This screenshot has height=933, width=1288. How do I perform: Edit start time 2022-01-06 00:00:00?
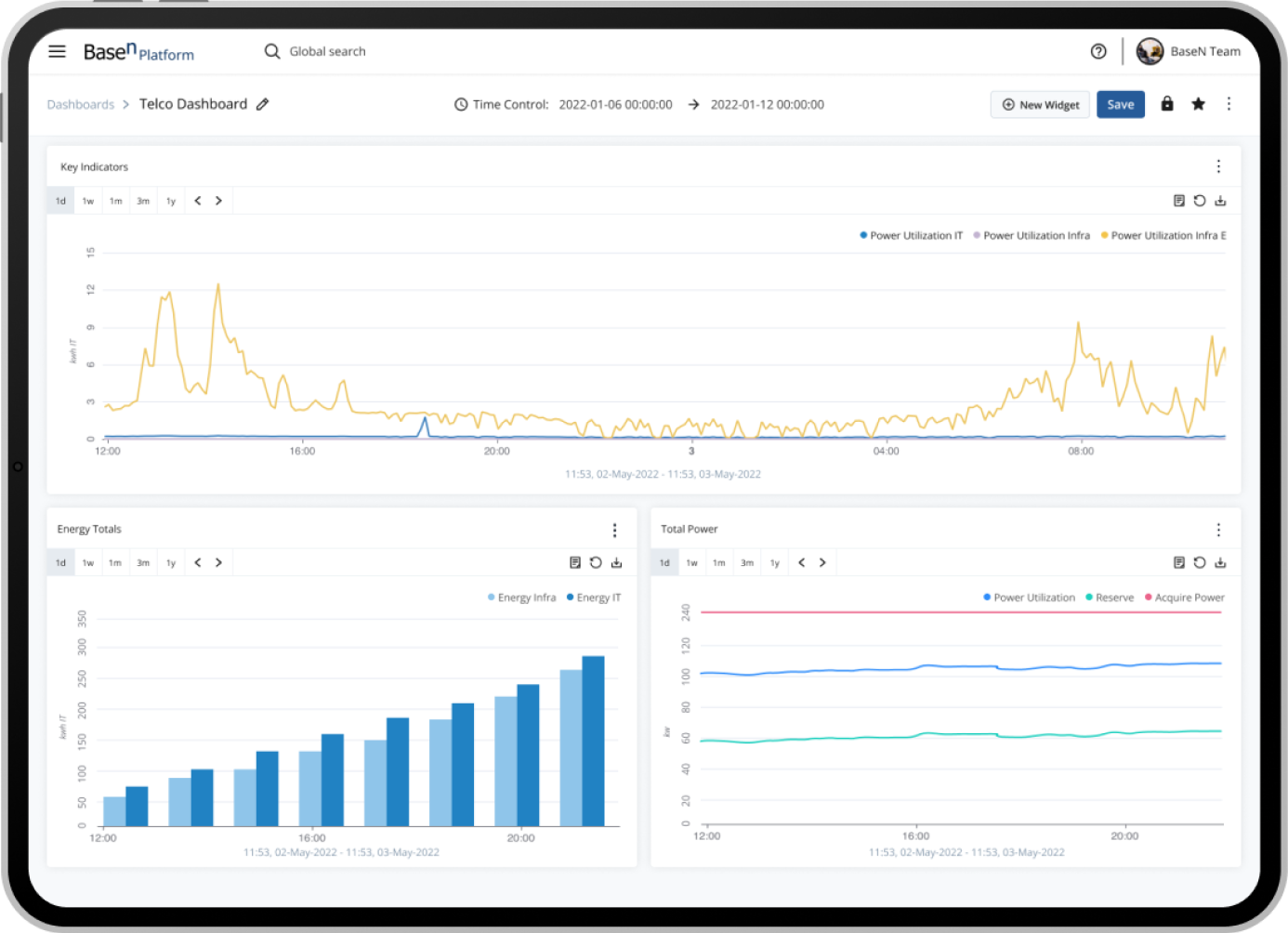click(x=615, y=104)
